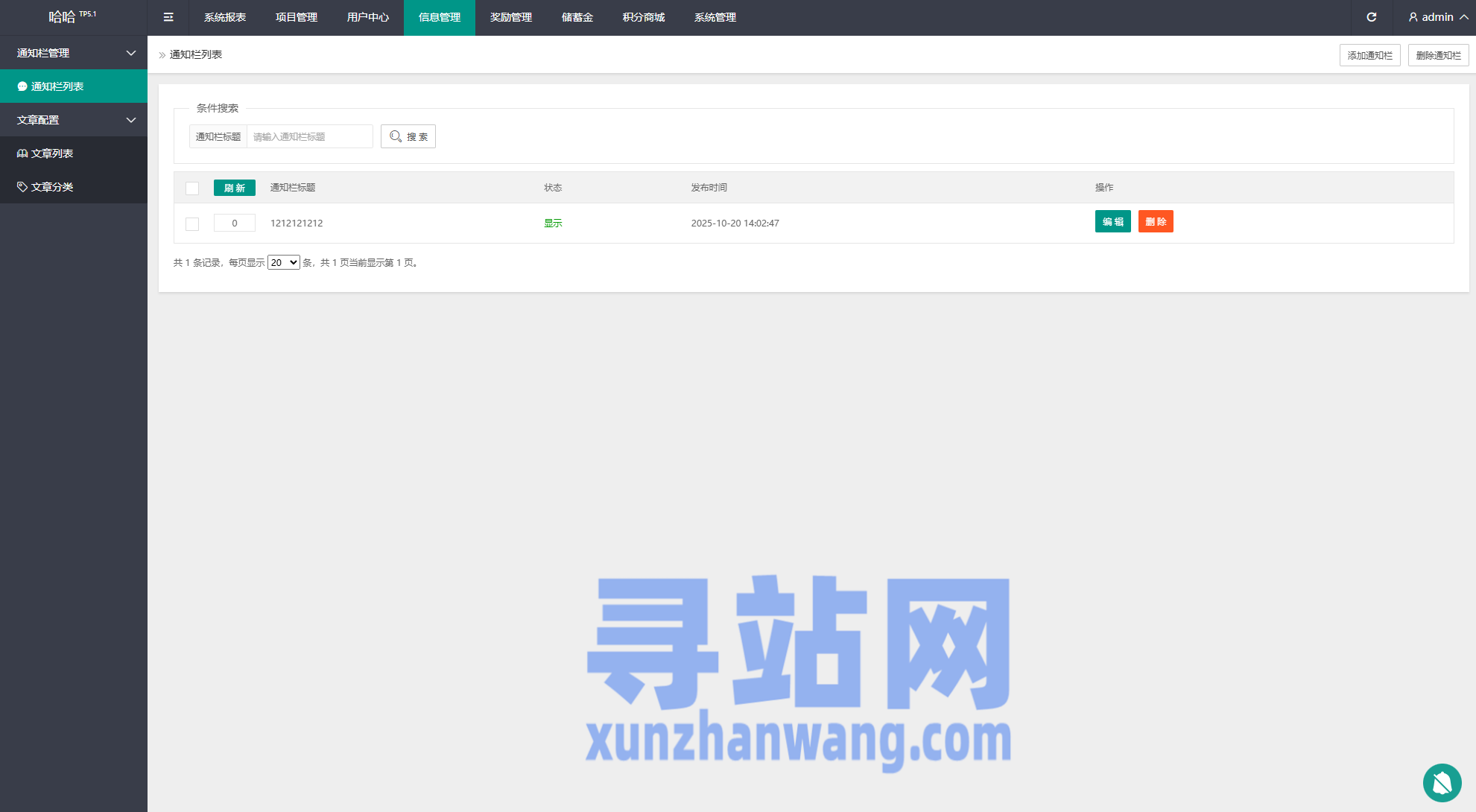
Task: Open the per-page count dropdown showing 20
Action: point(283,262)
